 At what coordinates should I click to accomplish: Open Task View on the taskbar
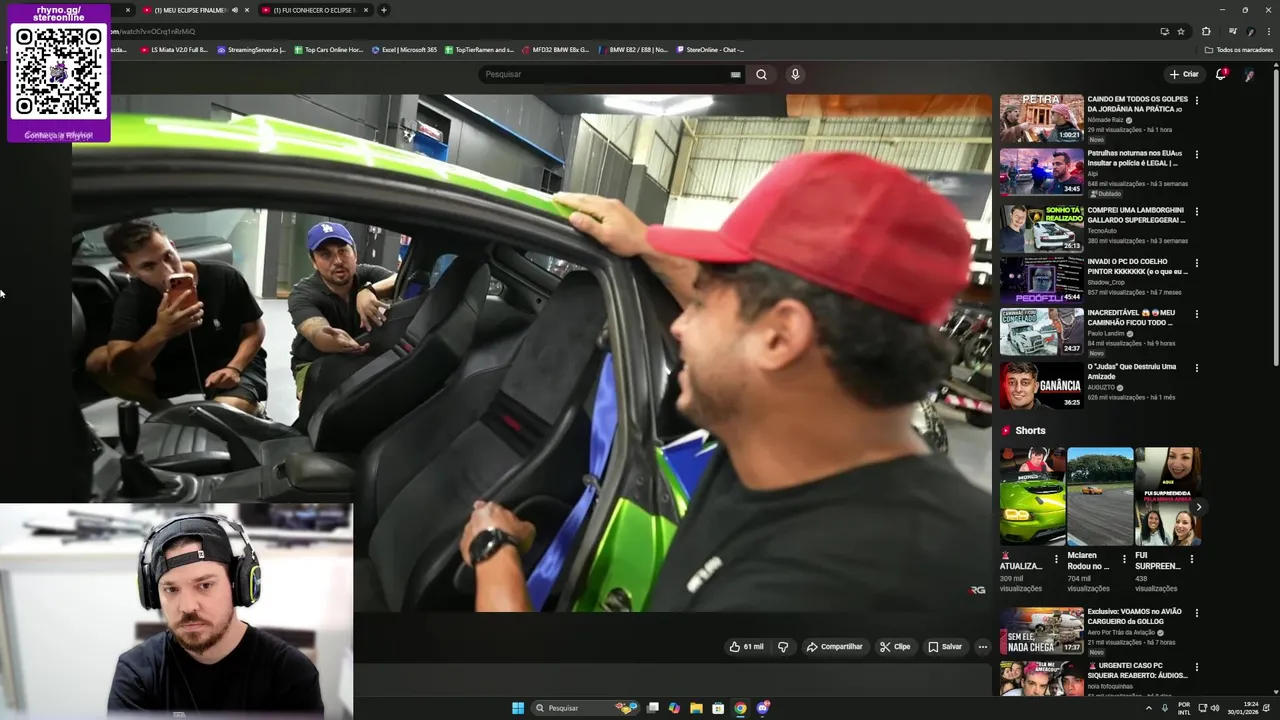[x=652, y=708]
